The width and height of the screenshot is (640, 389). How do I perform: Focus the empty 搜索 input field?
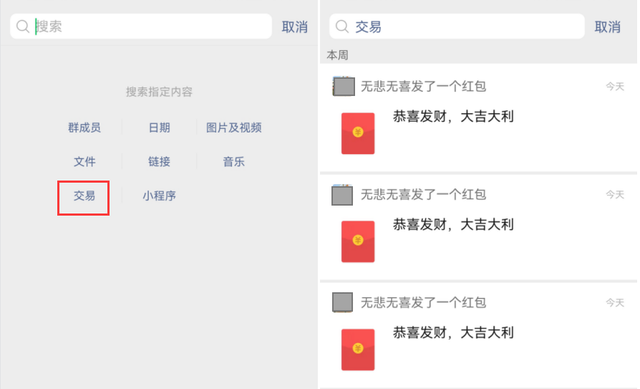(x=141, y=27)
